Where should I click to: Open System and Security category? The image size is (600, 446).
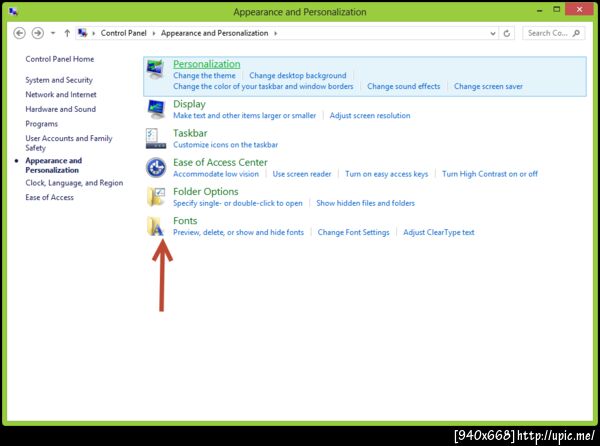[x=59, y=80]
